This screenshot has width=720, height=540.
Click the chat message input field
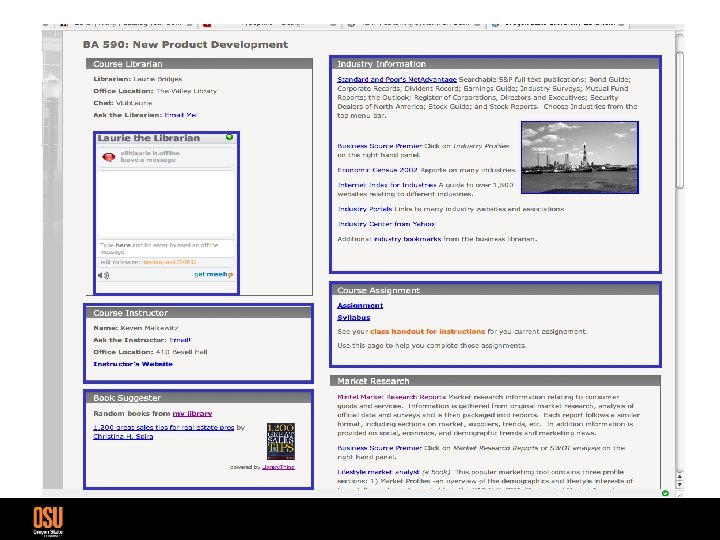click(x=166, y=248)
